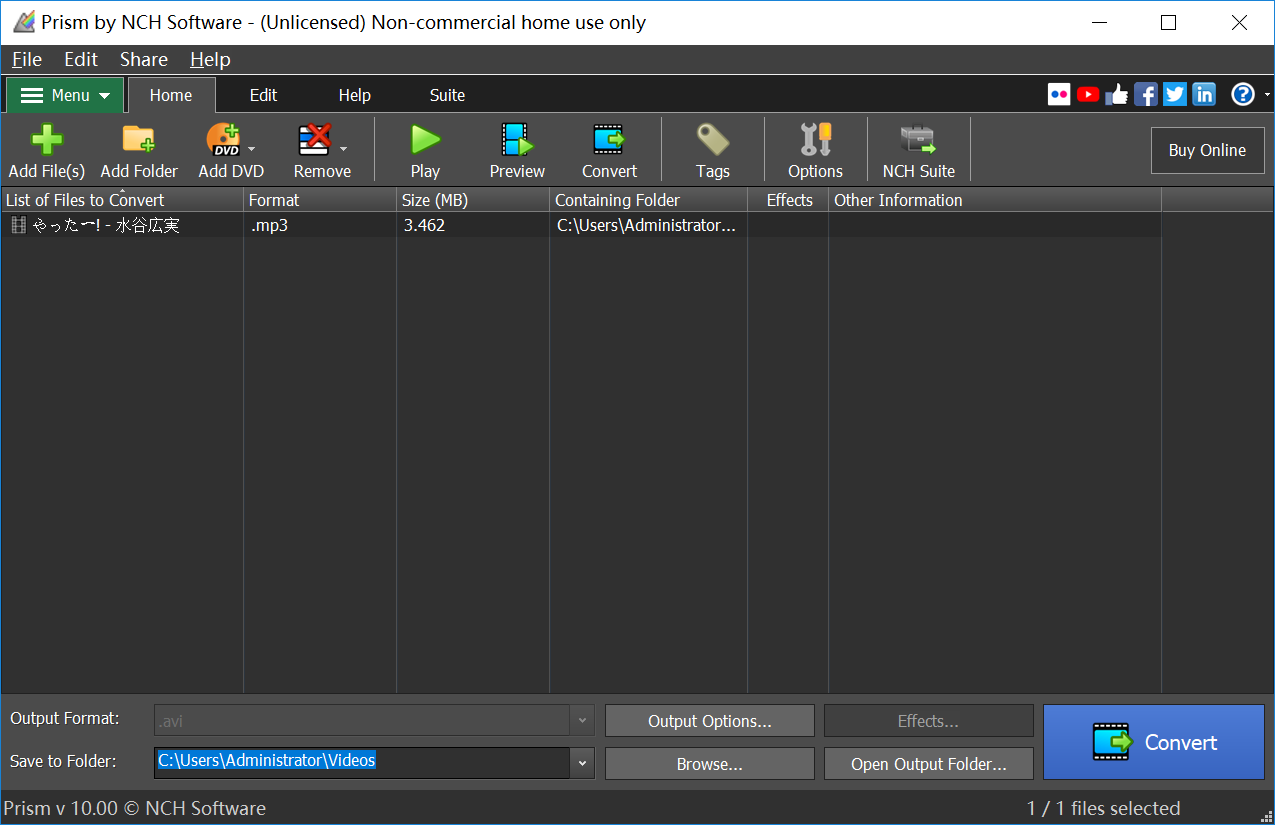Click the Add Folder toolbar icon
Image resolution: width=1275 pixels, height=825 pixels.
point(139,150)
